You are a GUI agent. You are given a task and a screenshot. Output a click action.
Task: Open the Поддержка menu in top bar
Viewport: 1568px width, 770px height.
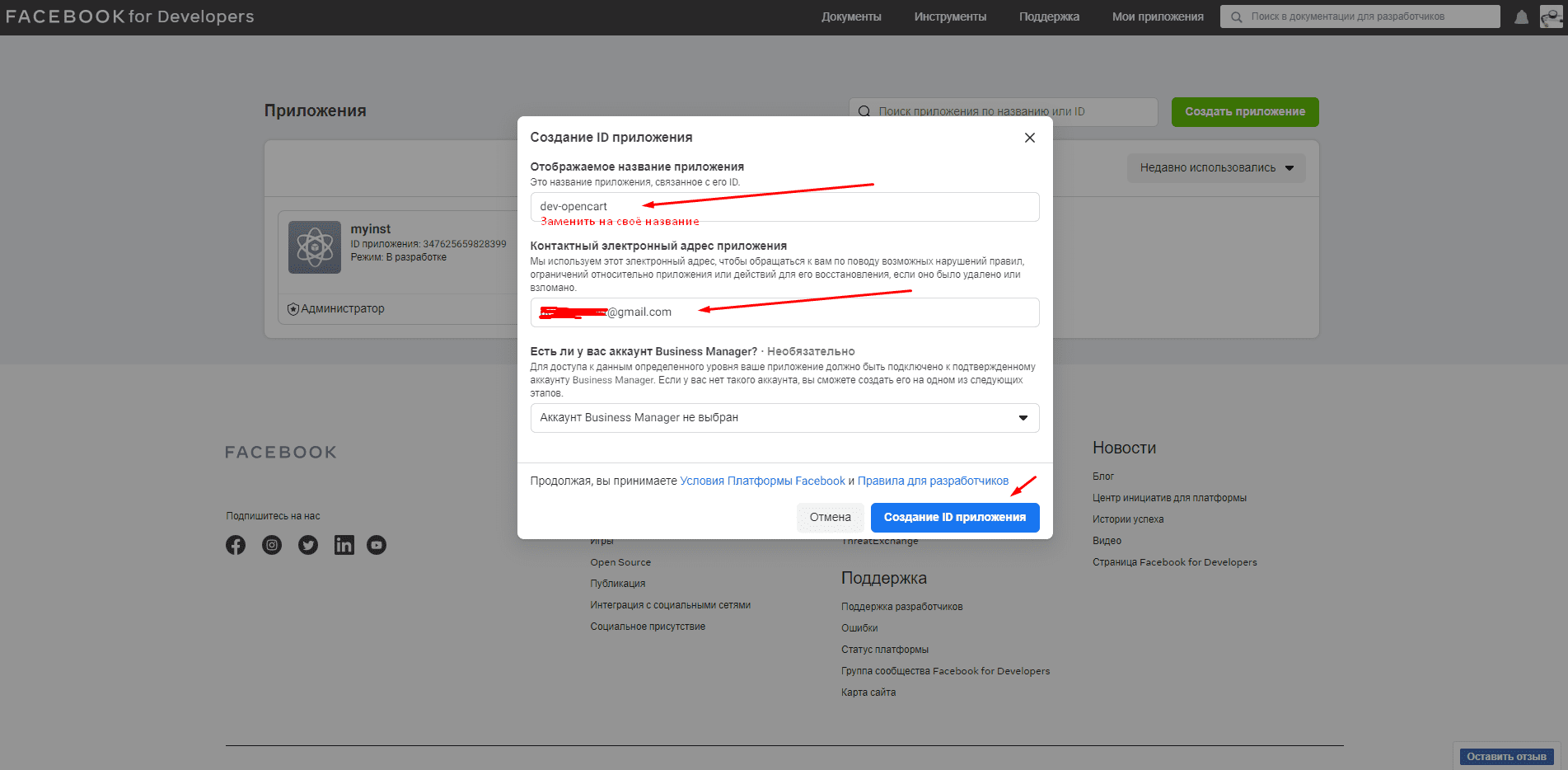(x=1049, y=16)
